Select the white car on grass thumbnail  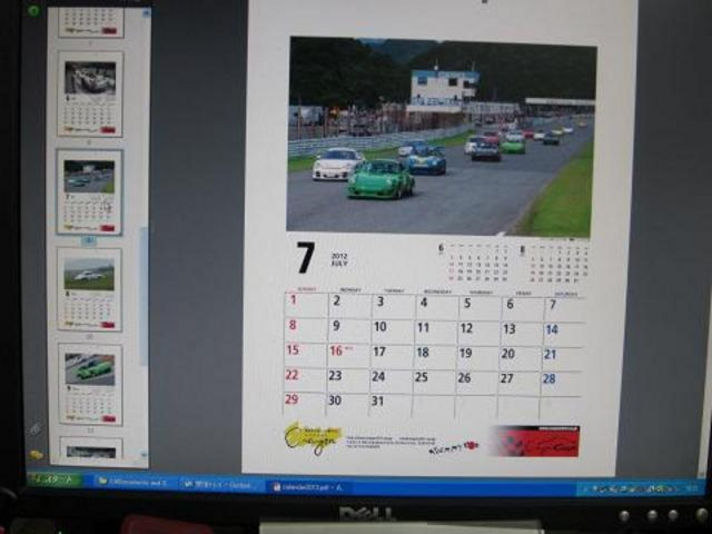tap(89, 290)
